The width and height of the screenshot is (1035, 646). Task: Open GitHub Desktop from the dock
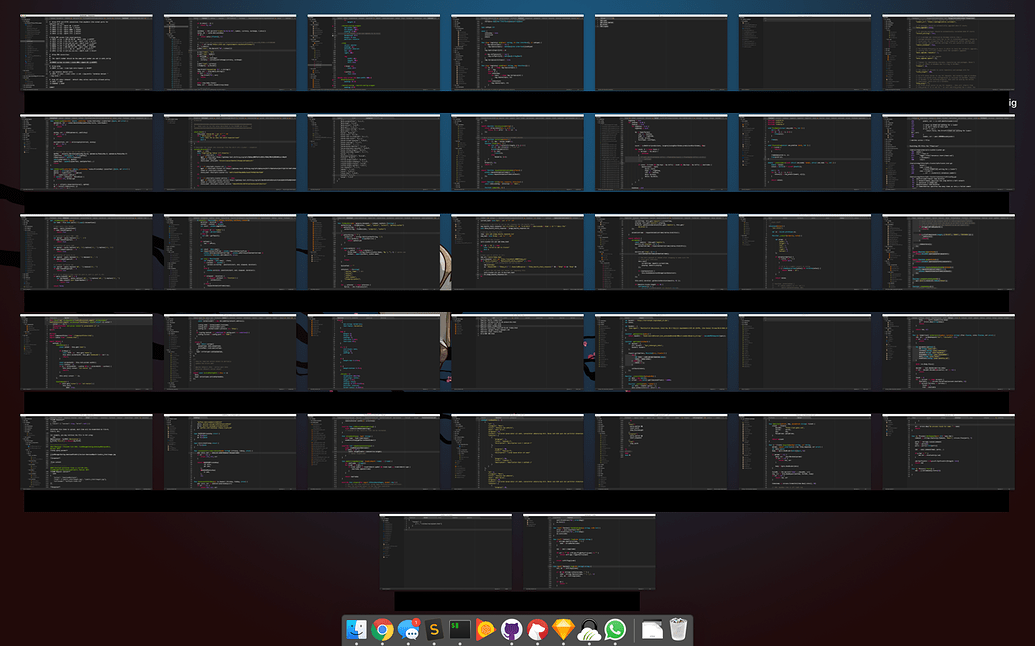tap(512, 630)
